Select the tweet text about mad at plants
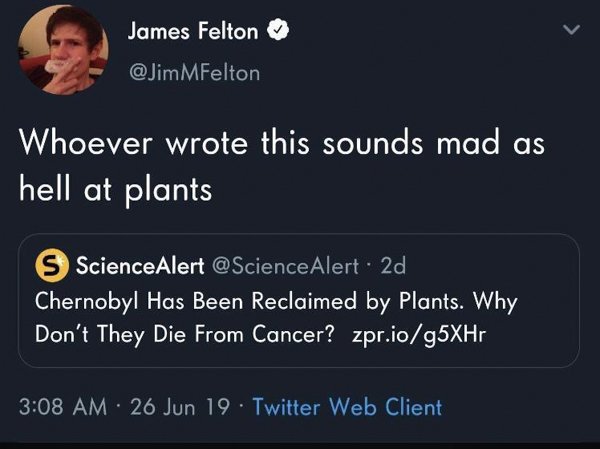Viewport: 600px width, 449px height. [x=282, y=167]
